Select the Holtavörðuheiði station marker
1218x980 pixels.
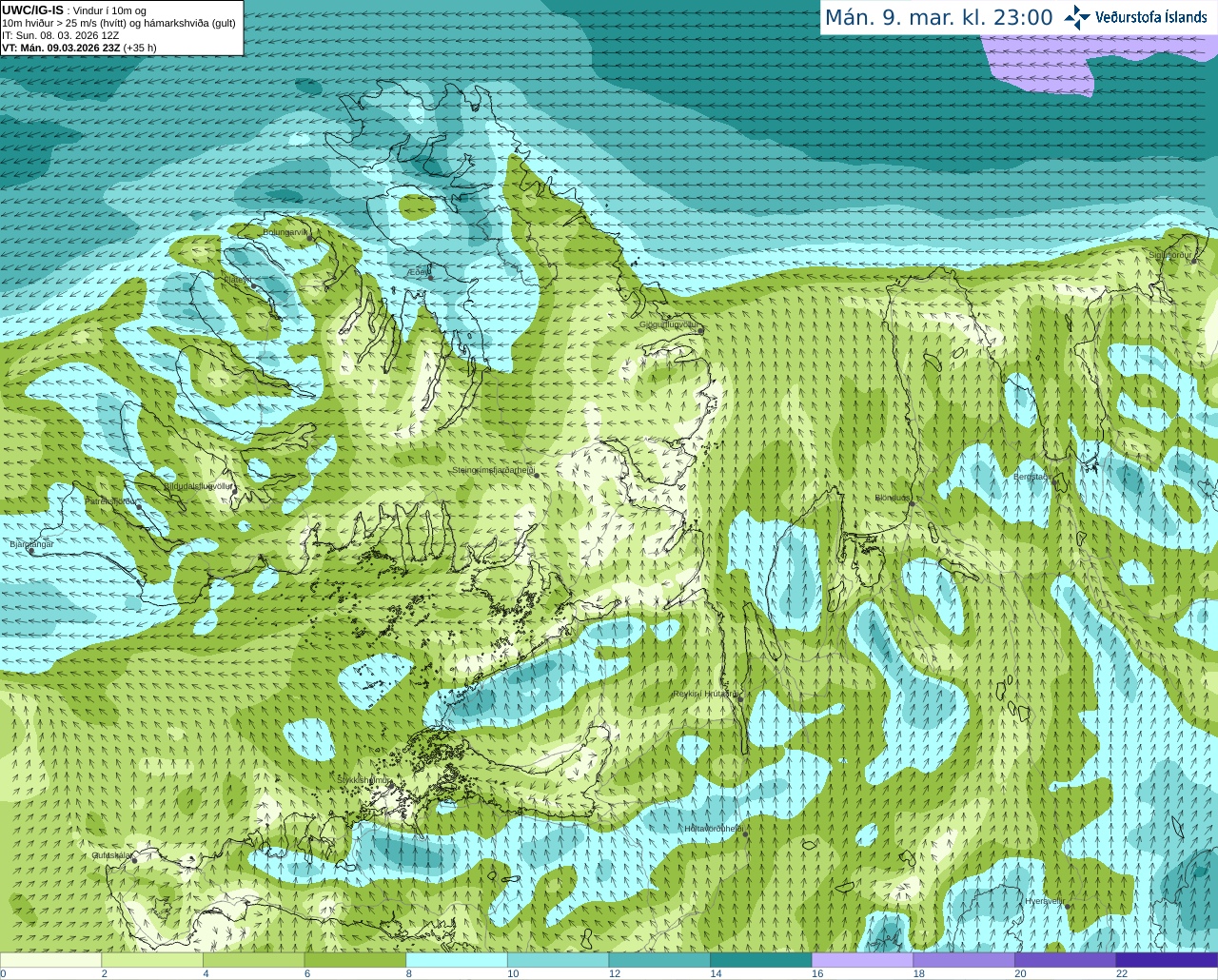[746, 835]
